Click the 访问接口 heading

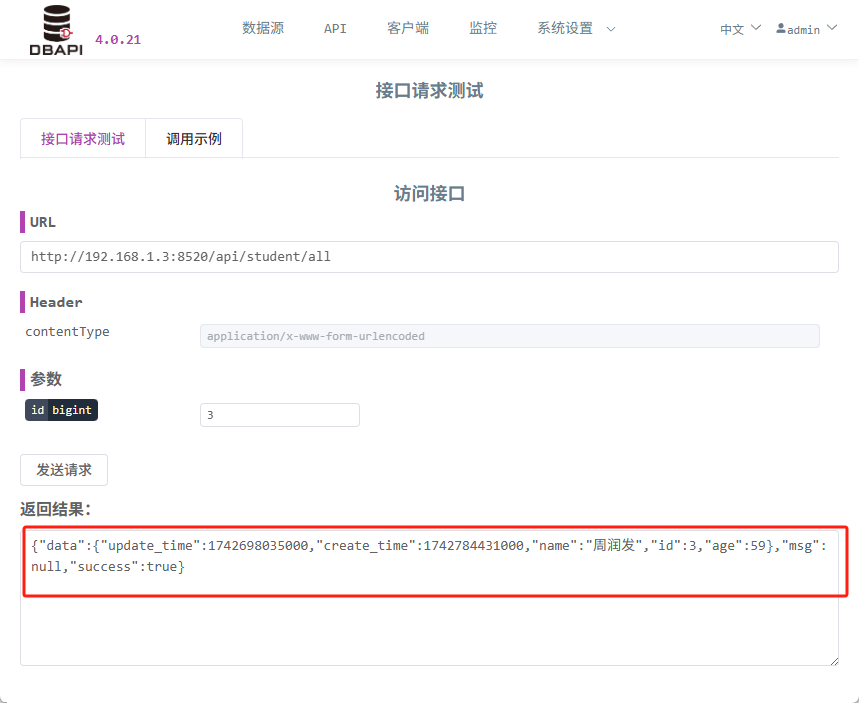point(429,193)
